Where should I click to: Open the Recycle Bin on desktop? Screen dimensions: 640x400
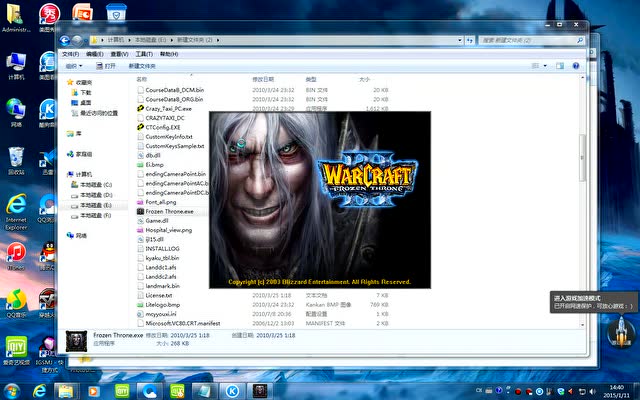[16, 158]
